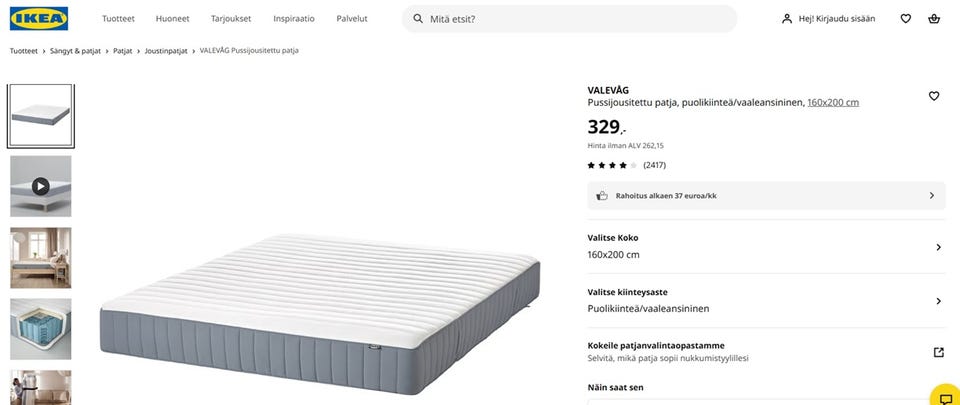This screenshot has width=960, height=405.
Task: Open the Inspiraatio menu
Action: 294,19
